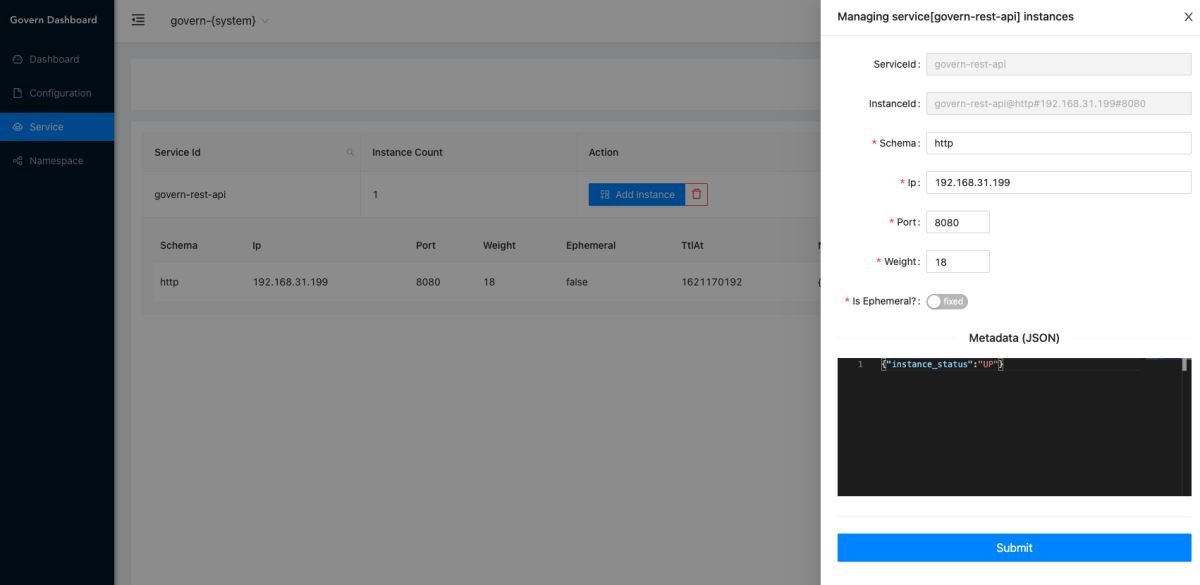1200x585 pixels.
Task: Click the Schema input field
Action: pos(1058,143)
